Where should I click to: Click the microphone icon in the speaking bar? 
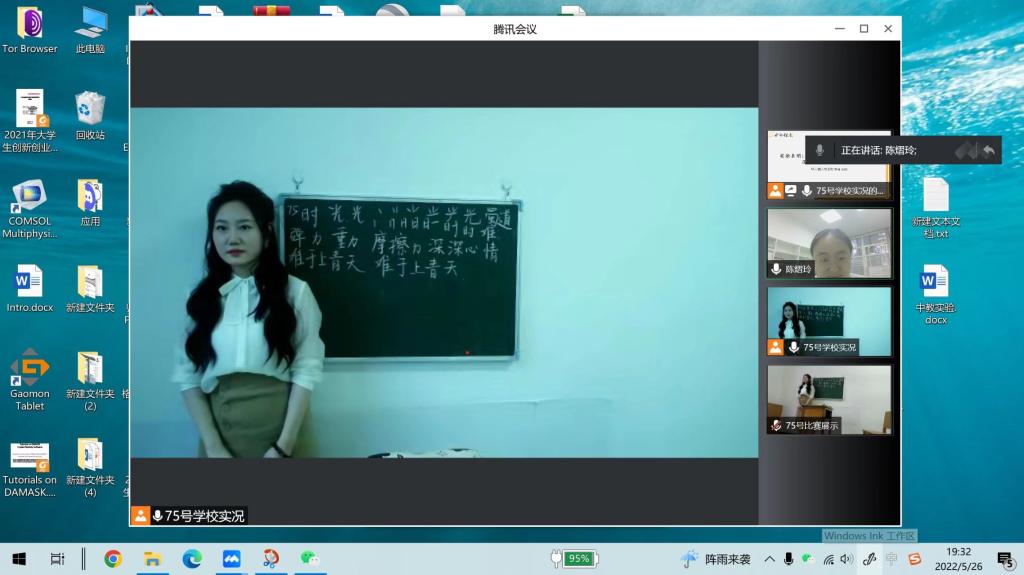[x=820, y=150]
